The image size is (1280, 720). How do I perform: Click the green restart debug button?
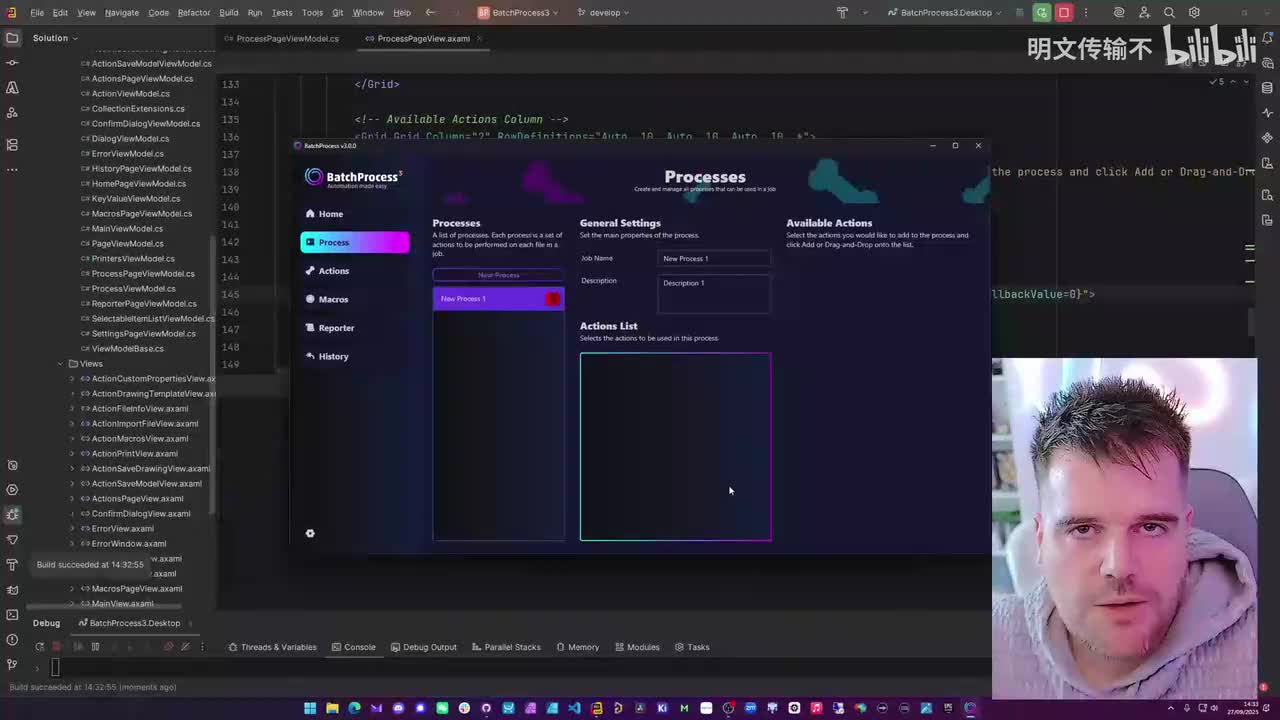pos(1042,13)
